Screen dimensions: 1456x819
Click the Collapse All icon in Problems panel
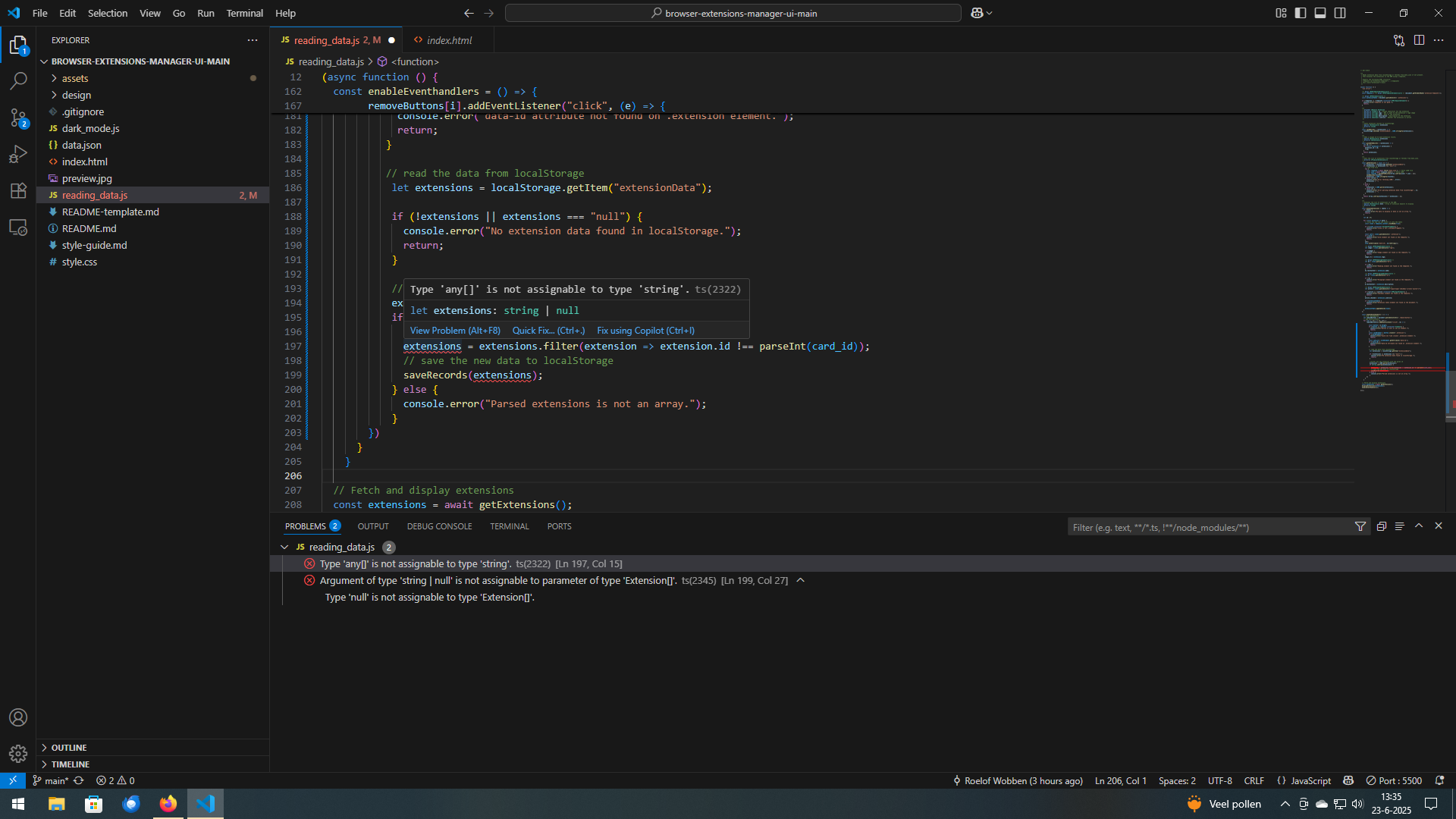(1382, 526)
